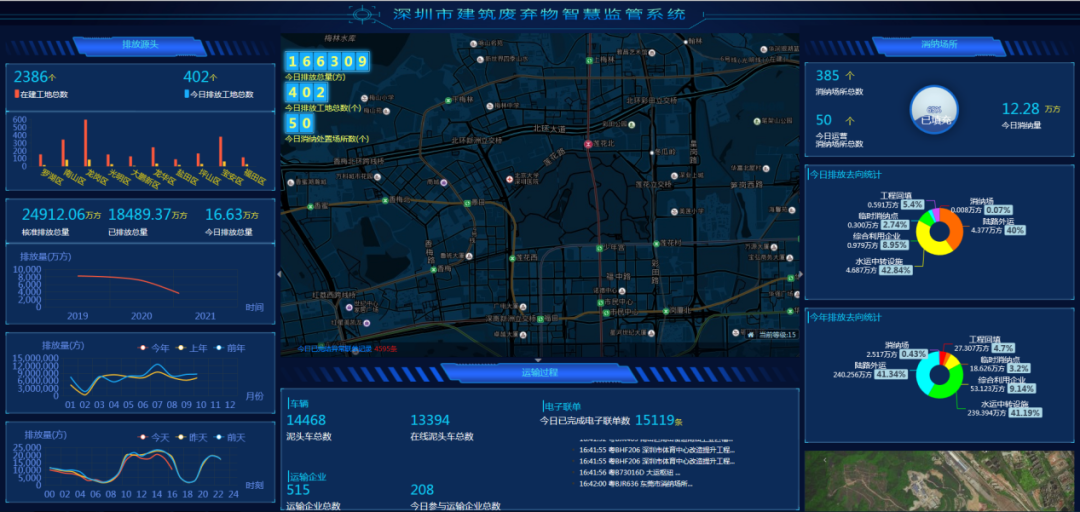Click the 208 今日参与运输企业总数 value
The height and width of the screenshot is (512, 1080).
[x=422, y=490]
